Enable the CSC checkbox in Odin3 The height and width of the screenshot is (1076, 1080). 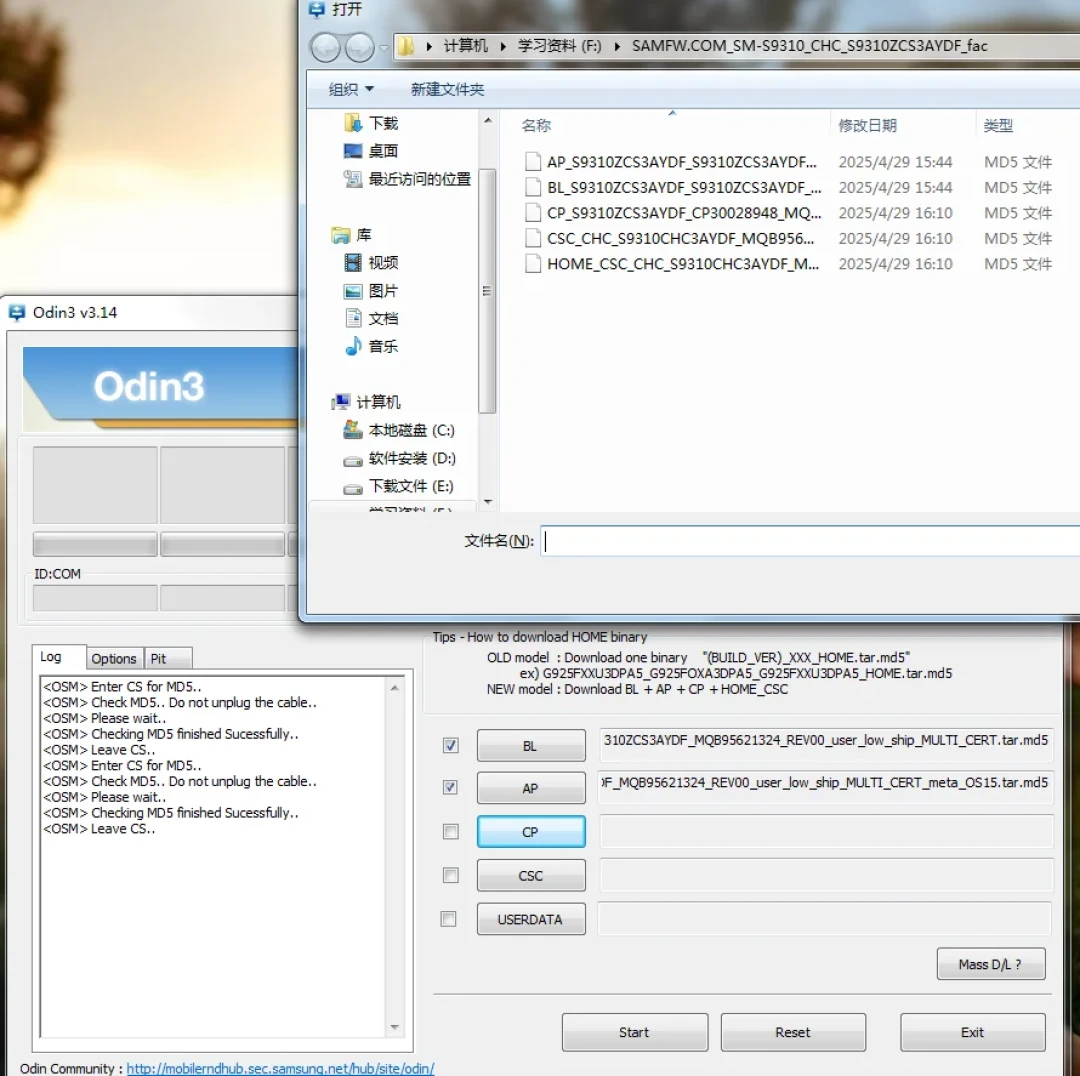click(x=450, y=875)
